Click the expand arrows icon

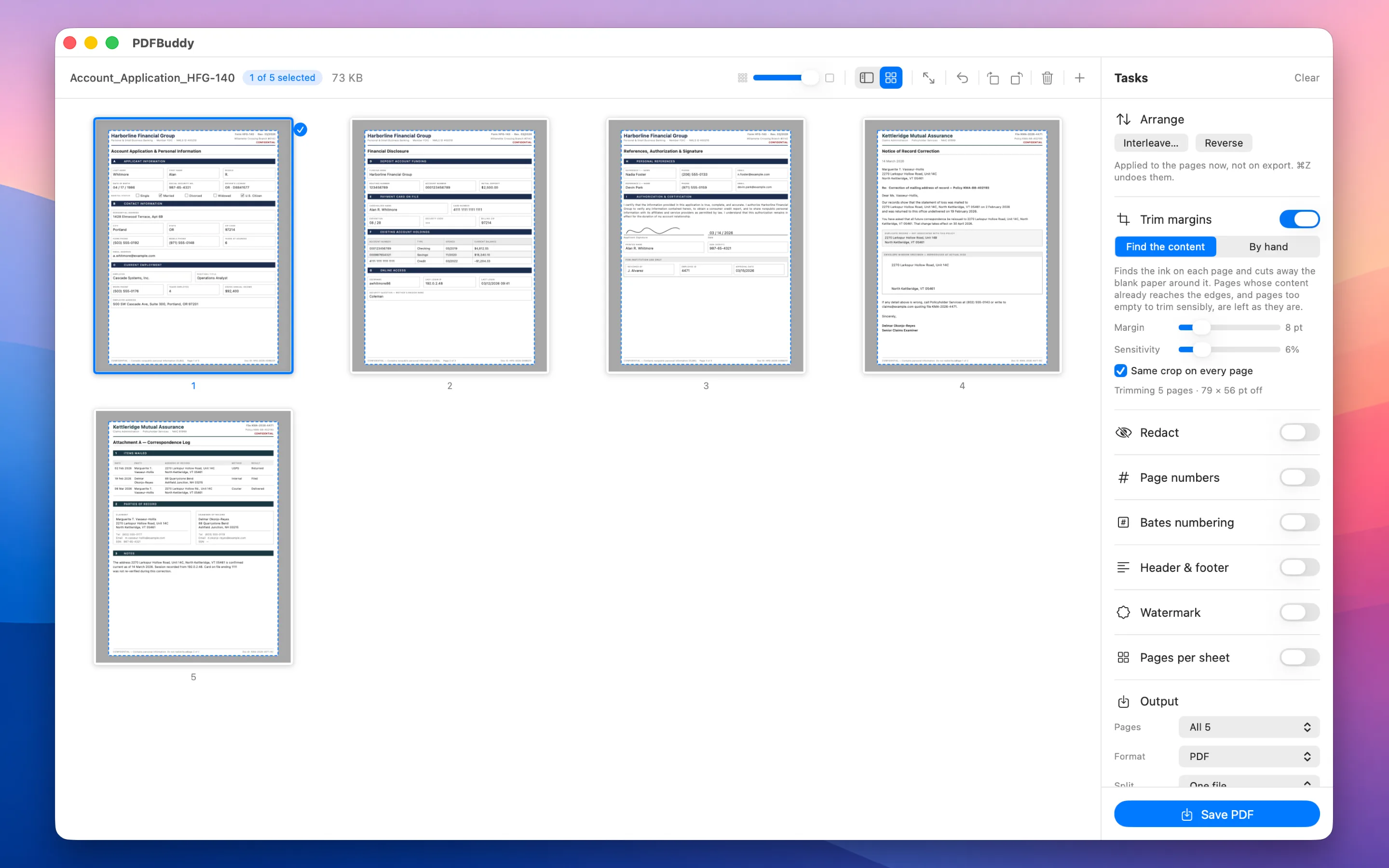click(x=928, y=78)
